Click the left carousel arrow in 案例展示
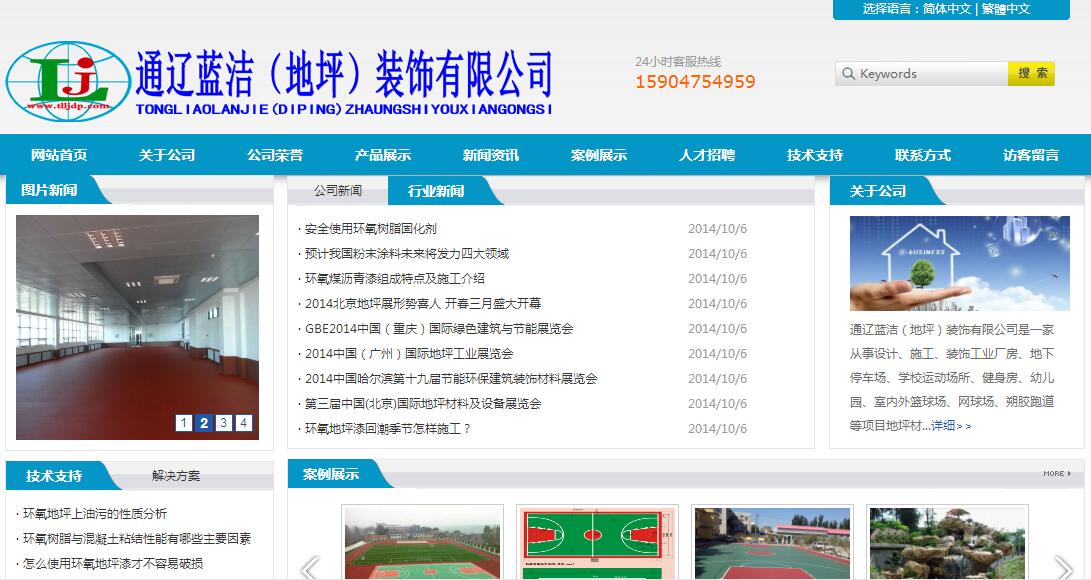 (310, 568)
